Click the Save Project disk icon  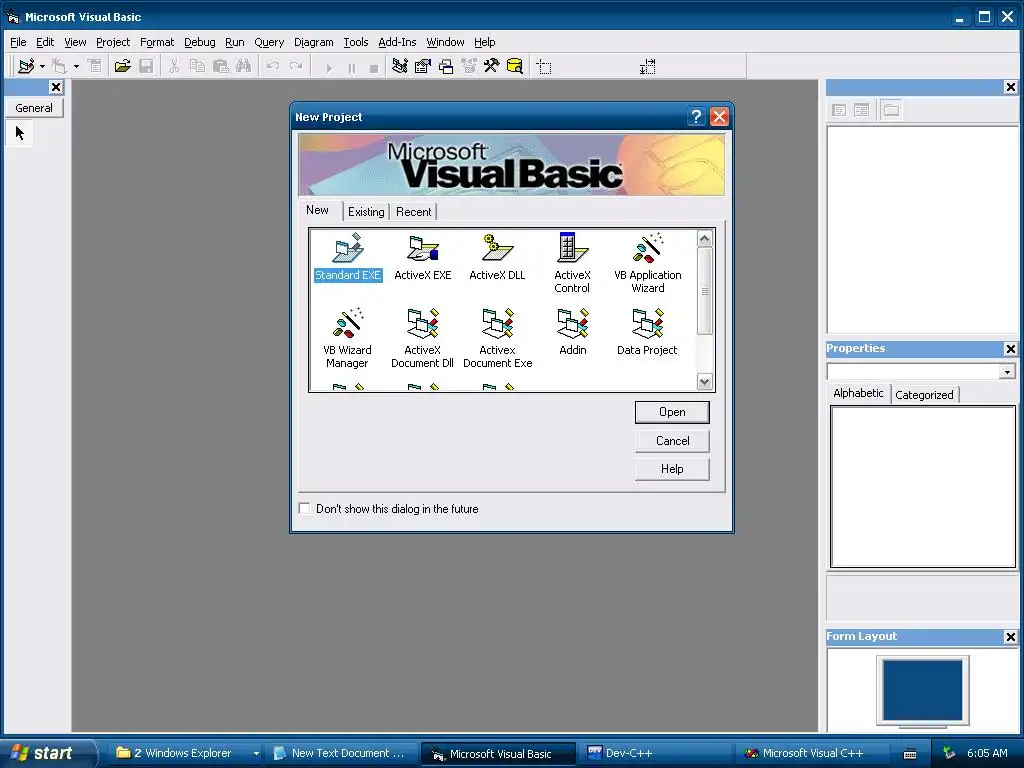pos(146,67)
